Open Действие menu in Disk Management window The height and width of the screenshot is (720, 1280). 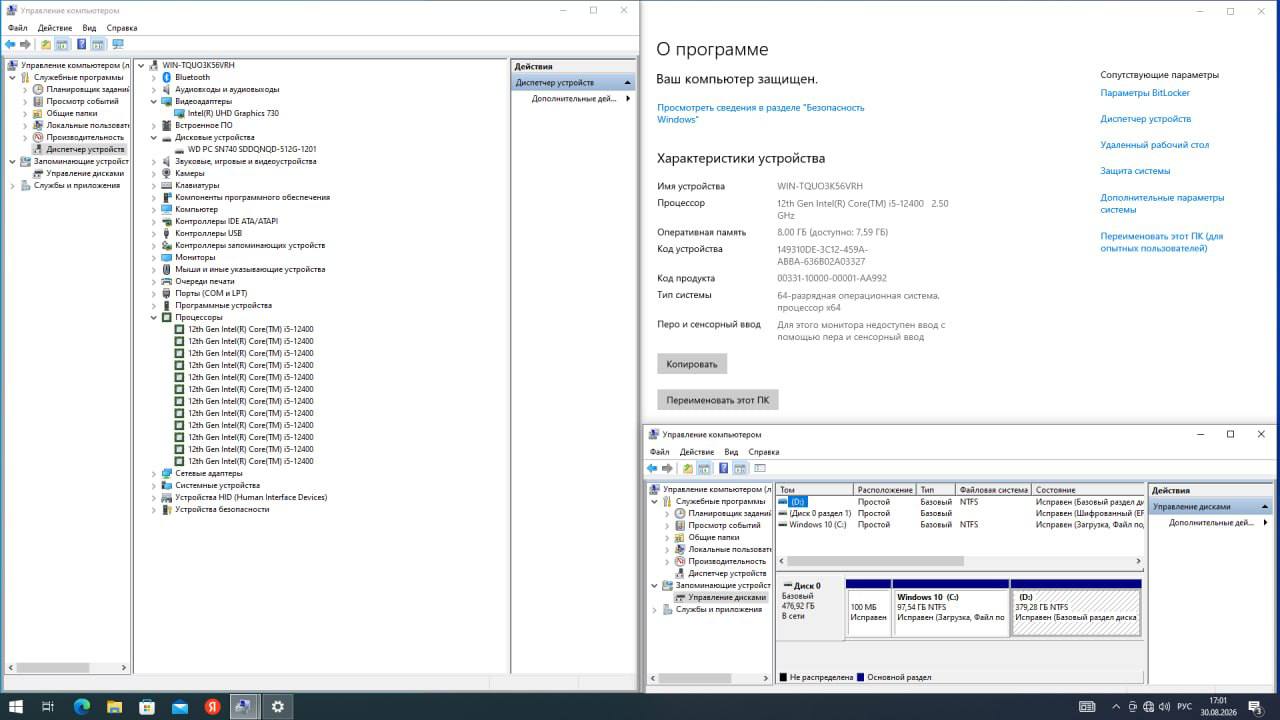tap(697, 452)
